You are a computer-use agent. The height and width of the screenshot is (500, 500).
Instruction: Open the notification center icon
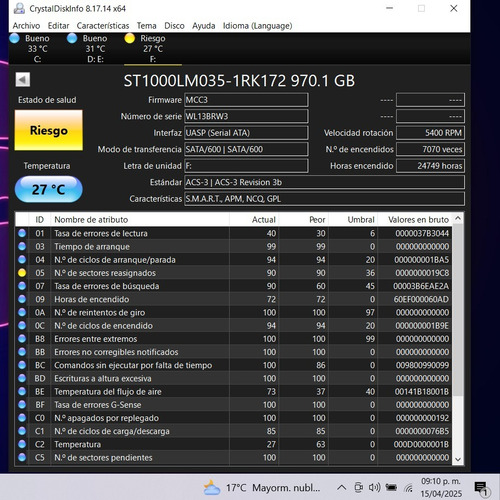482,489
